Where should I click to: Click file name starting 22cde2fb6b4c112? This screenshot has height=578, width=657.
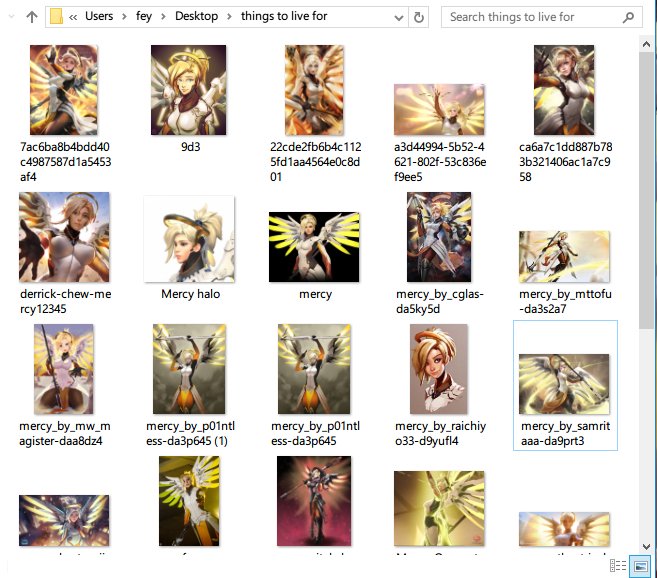(316, 162)
